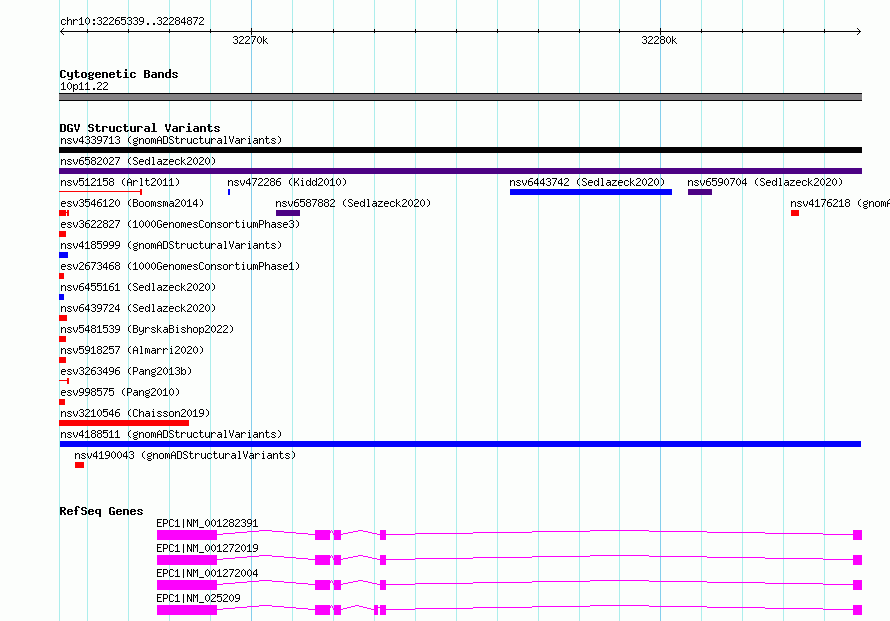Open label nsv6439724 (Sedlazeck2020)
890x621 pixels.
point(138,308)
